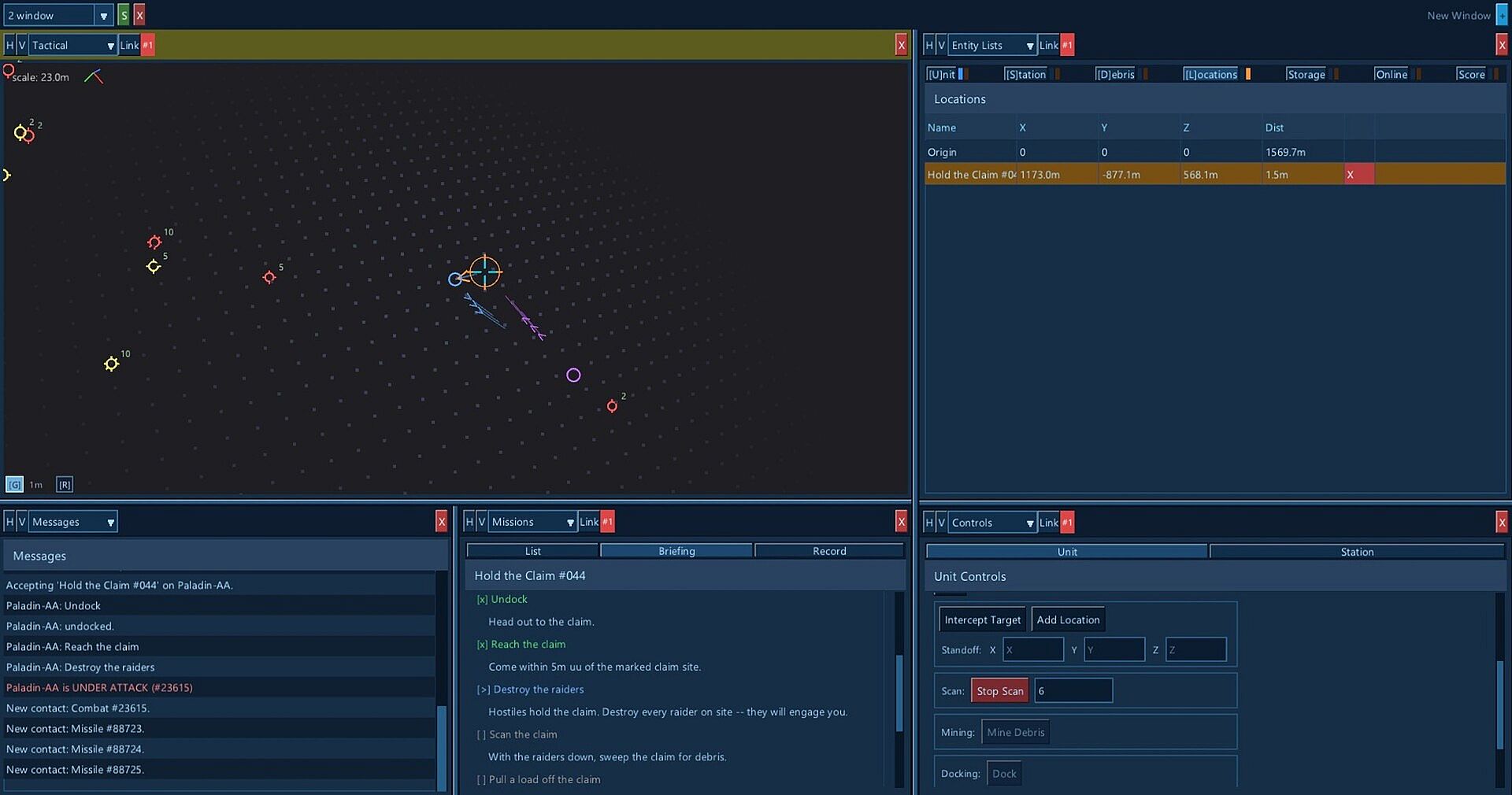Click the Dock button
The image size is (1512, 795).
pos(1004,773)
